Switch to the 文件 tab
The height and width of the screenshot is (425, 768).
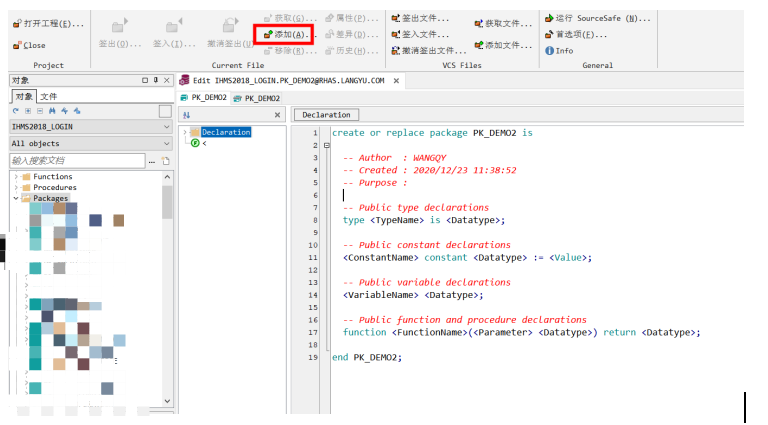click(x=48, y=96)
